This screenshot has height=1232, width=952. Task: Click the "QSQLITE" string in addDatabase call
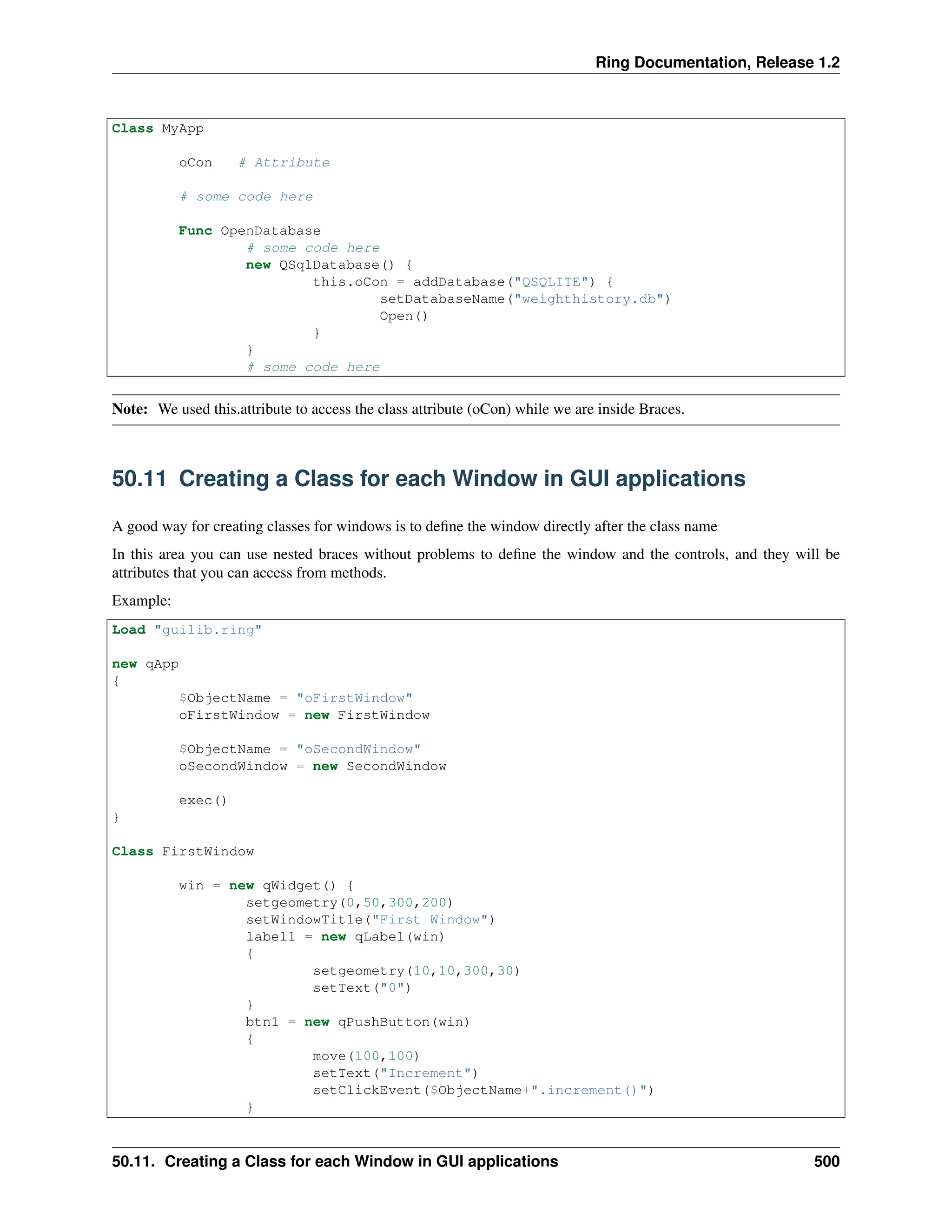[551, 282]
